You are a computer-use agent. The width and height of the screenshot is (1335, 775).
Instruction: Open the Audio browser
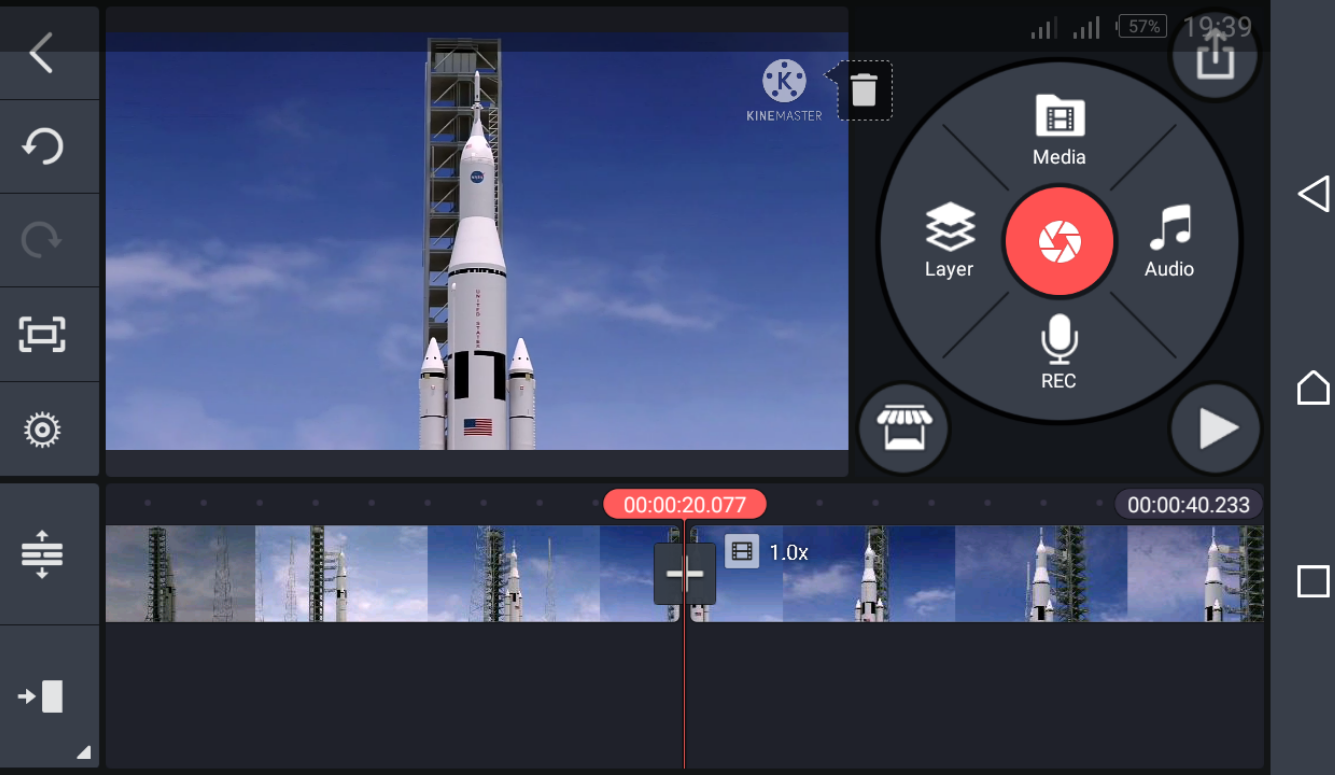point(1168,237)
